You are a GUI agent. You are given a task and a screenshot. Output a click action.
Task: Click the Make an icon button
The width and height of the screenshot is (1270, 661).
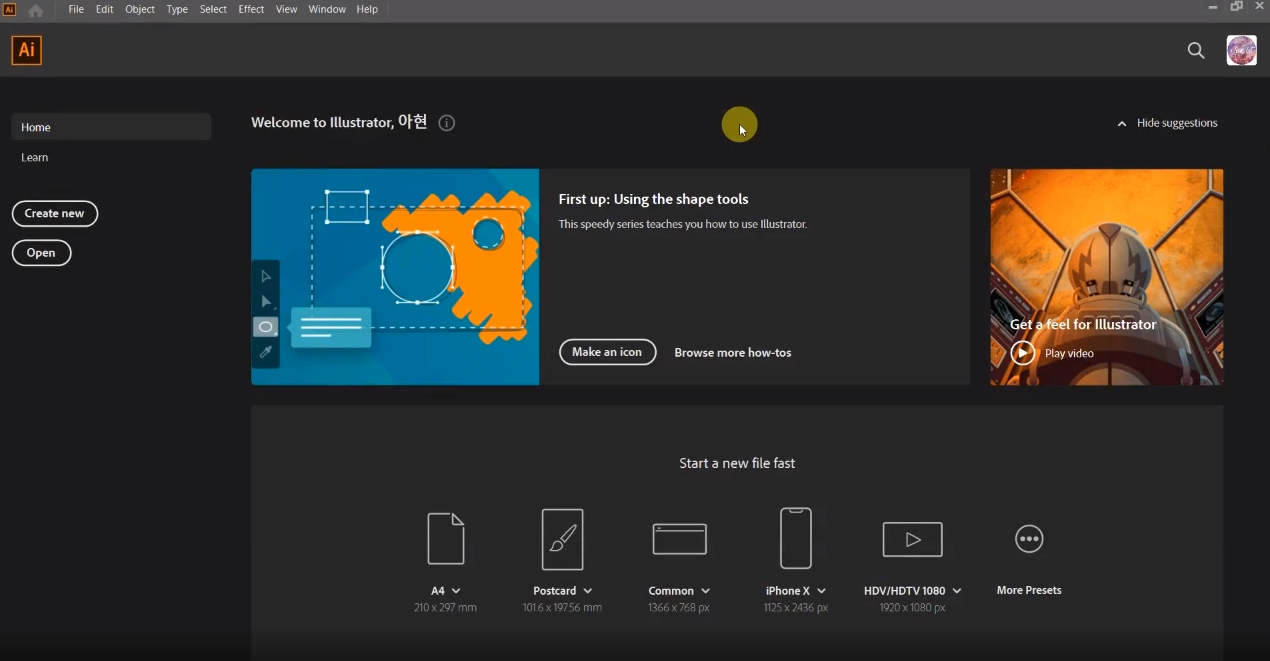click(607, 352)
